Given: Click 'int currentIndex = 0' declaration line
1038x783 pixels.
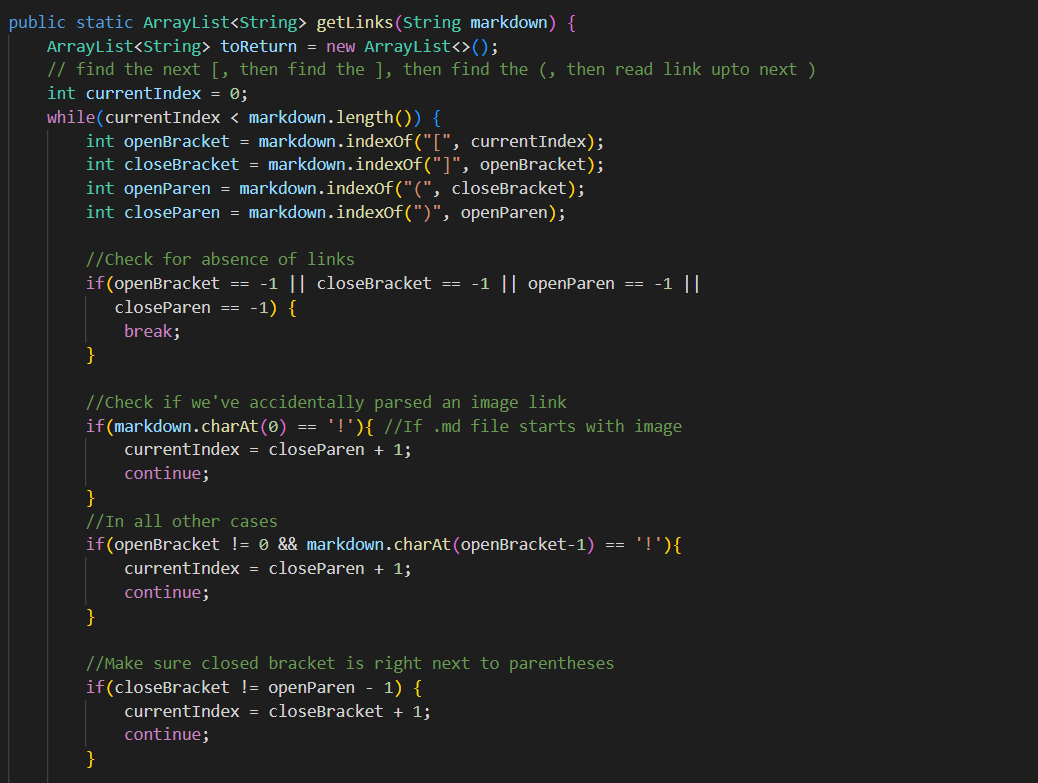Looking at the screenshot, I should 147,93.
